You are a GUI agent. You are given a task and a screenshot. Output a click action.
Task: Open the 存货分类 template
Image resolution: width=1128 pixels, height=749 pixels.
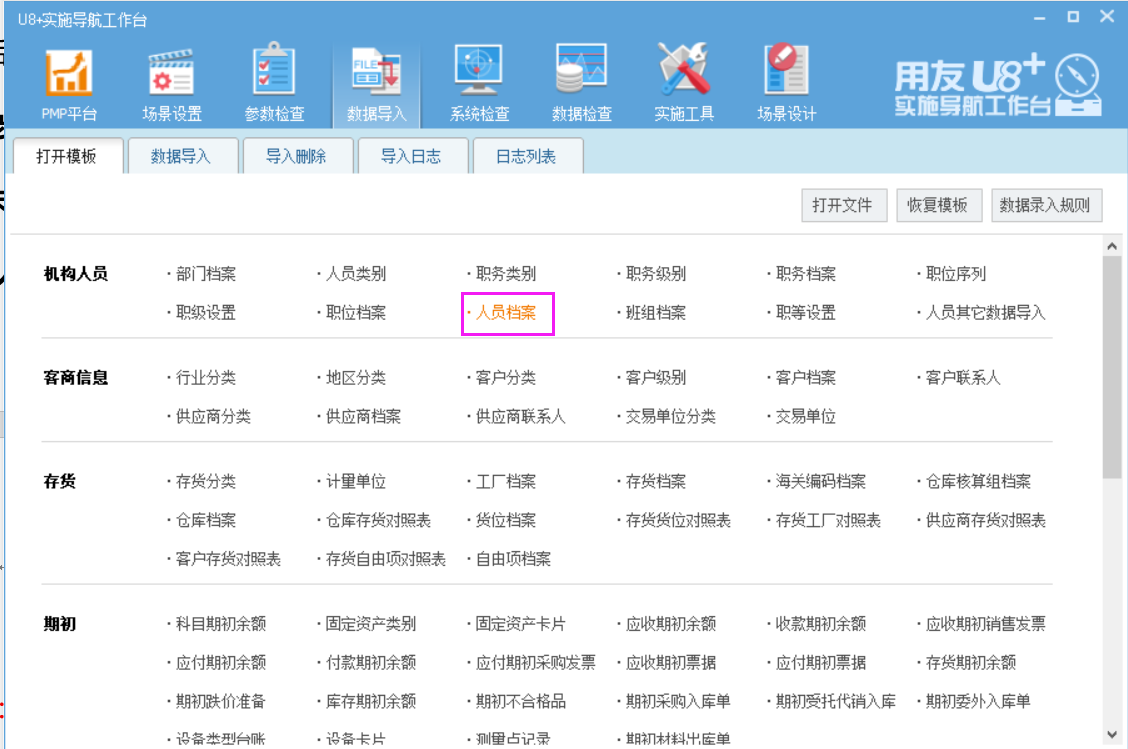tap(206, 481)
